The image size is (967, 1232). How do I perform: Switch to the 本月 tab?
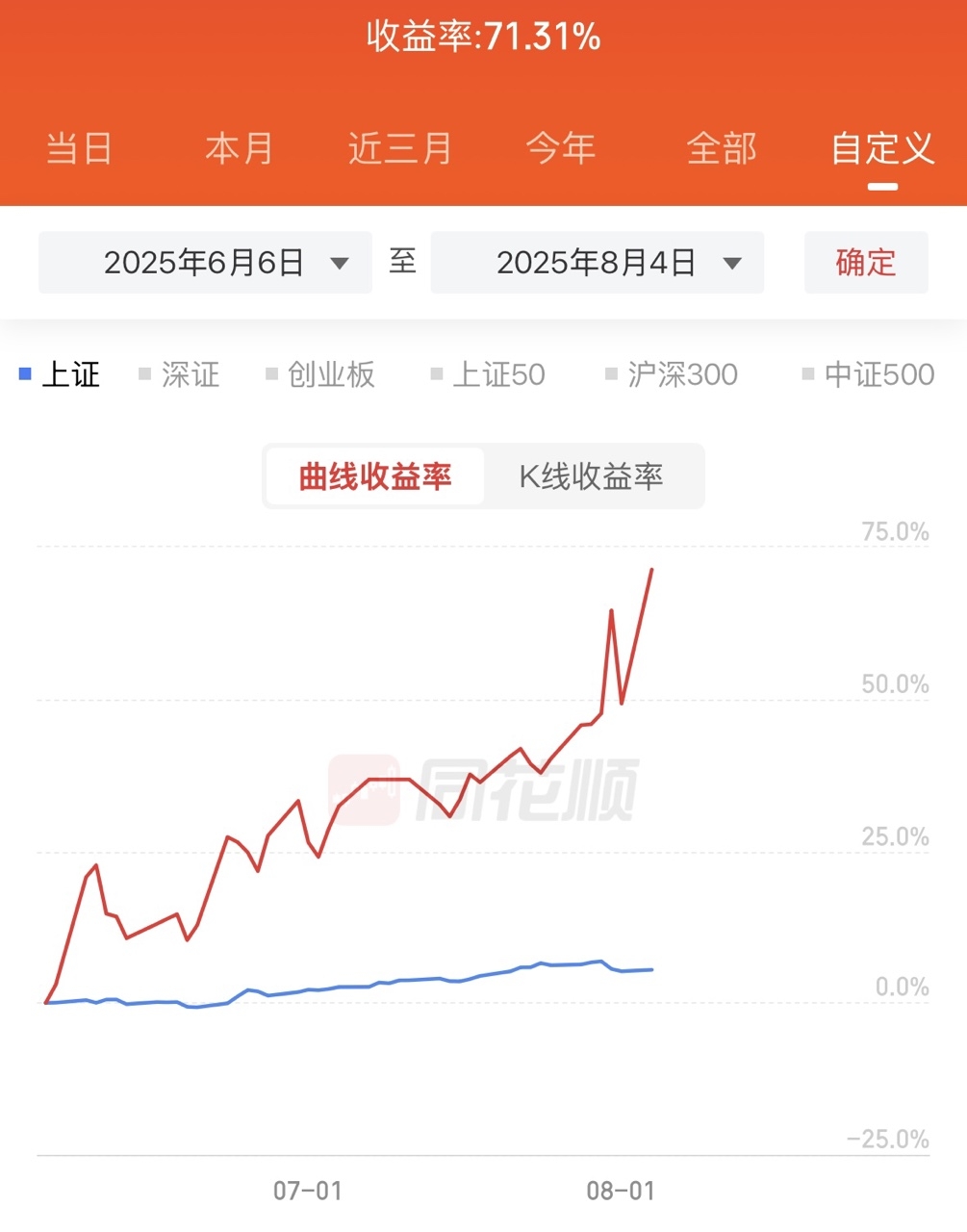239,149
